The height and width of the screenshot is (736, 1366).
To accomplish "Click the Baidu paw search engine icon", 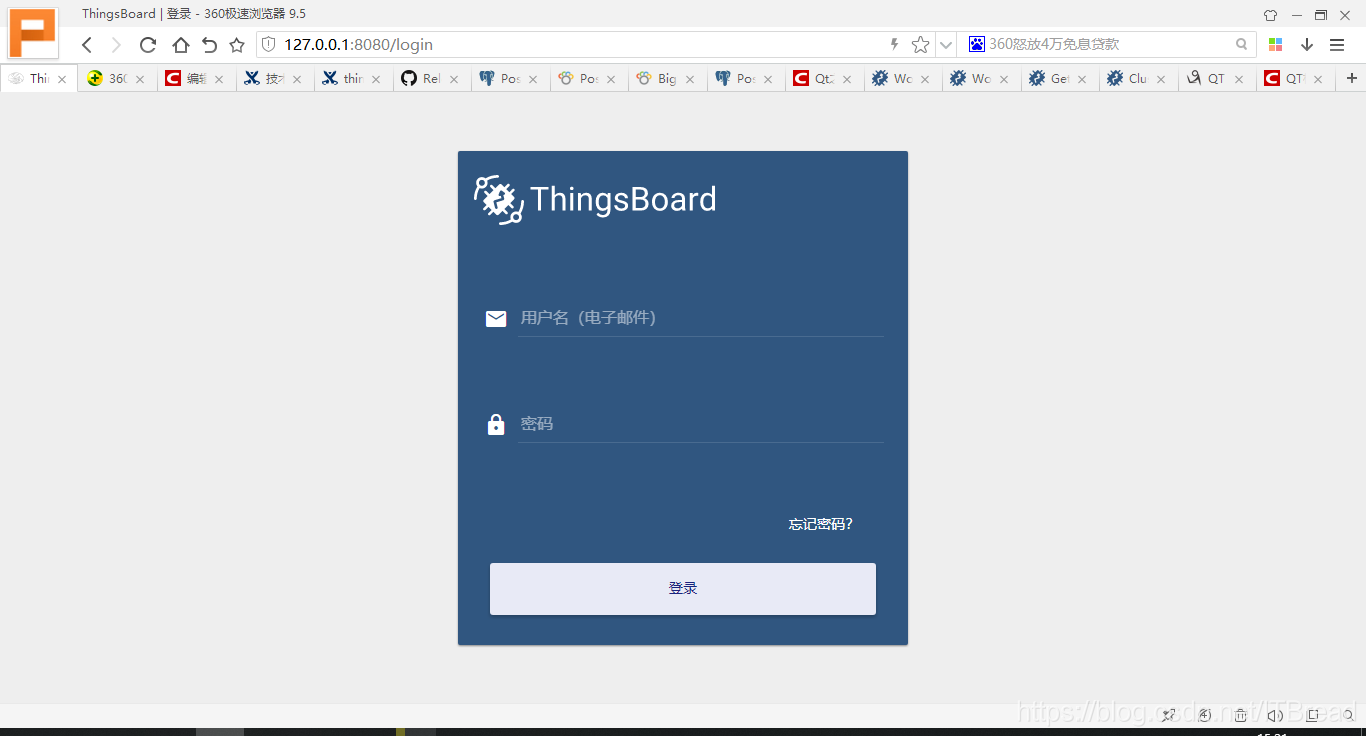I will click(977, 44).
